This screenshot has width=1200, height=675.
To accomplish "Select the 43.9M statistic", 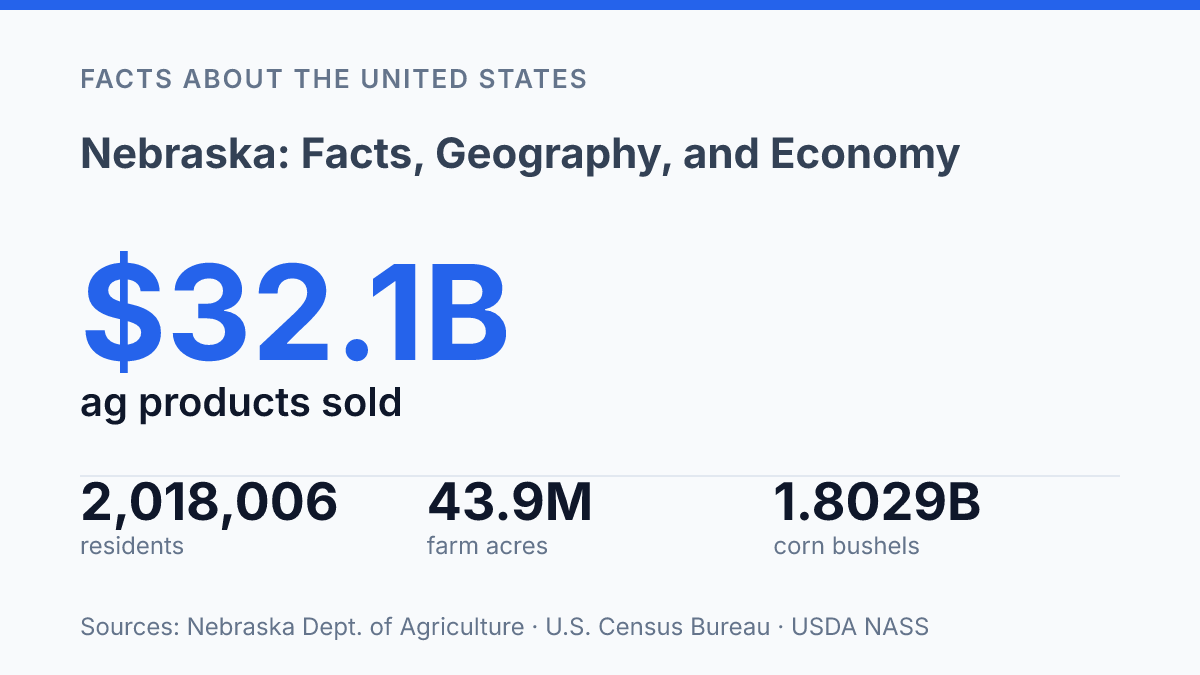I will point(510,502).
